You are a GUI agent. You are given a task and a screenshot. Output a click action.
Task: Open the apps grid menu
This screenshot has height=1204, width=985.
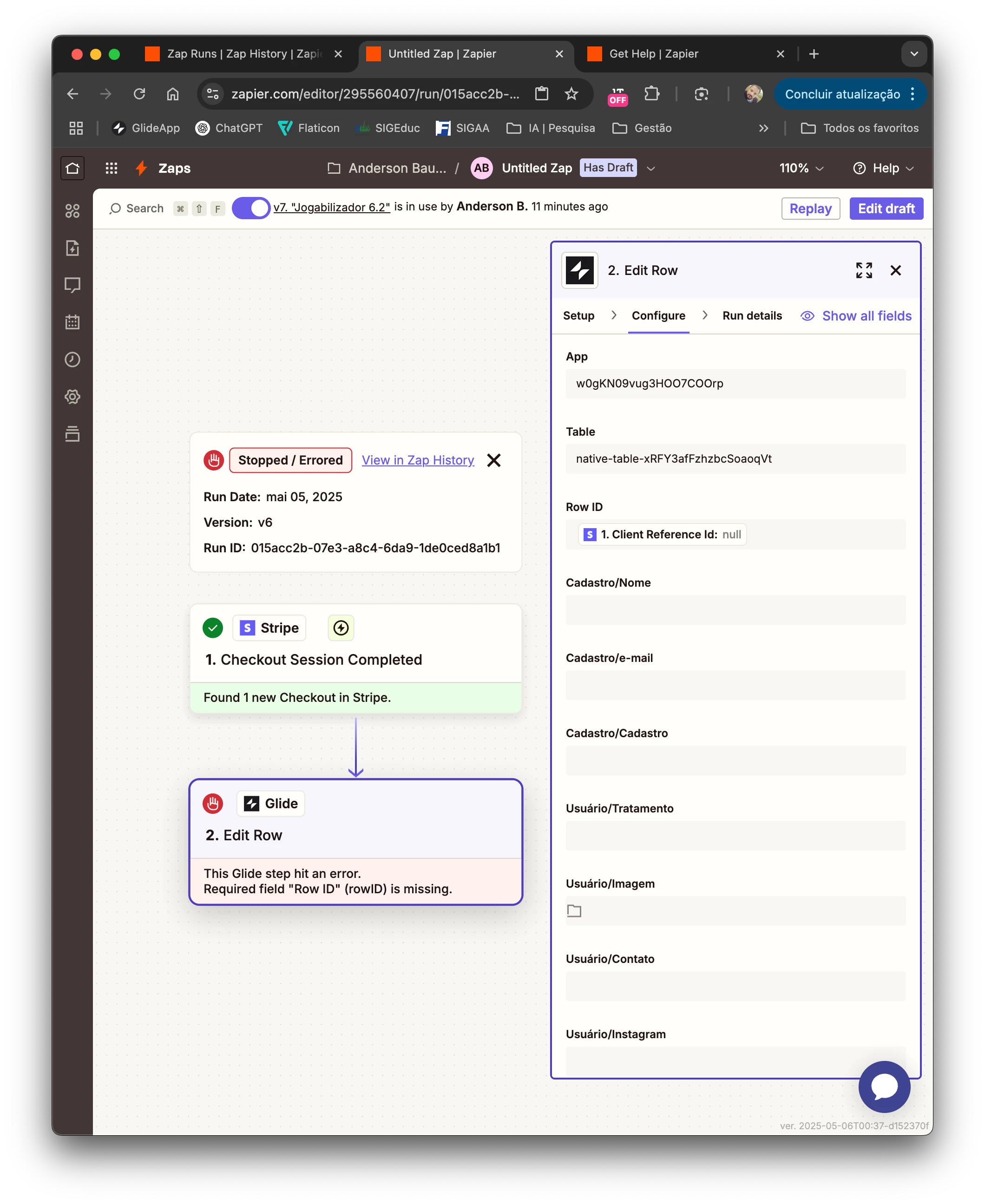(111, 168)
